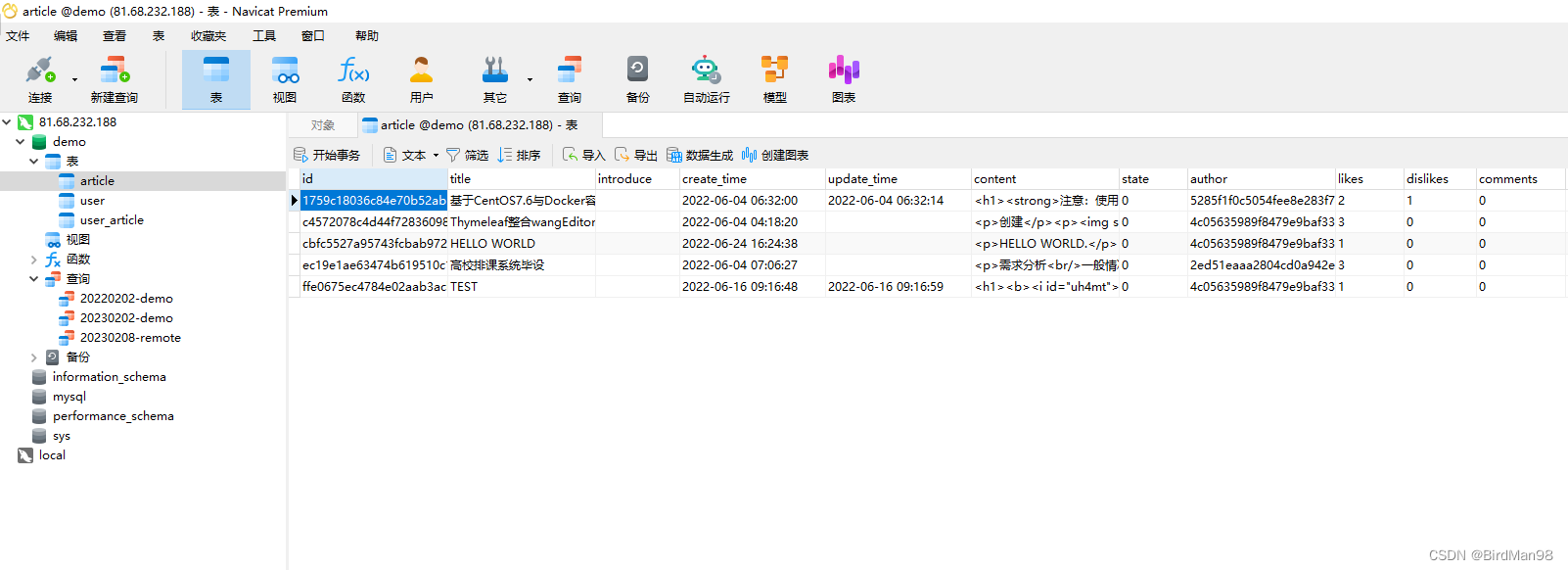Click the 筛选 filter button
The height and width of the screenshot is (570, 1568).
pyautogui.click(x=467, y=155)
